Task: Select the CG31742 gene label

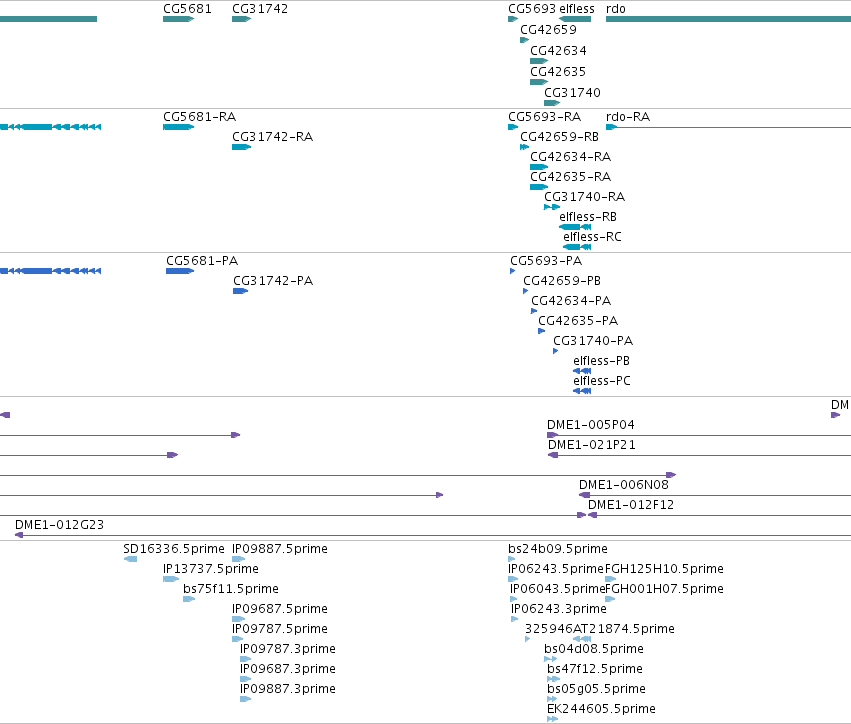Action: (x=260, y=9)
